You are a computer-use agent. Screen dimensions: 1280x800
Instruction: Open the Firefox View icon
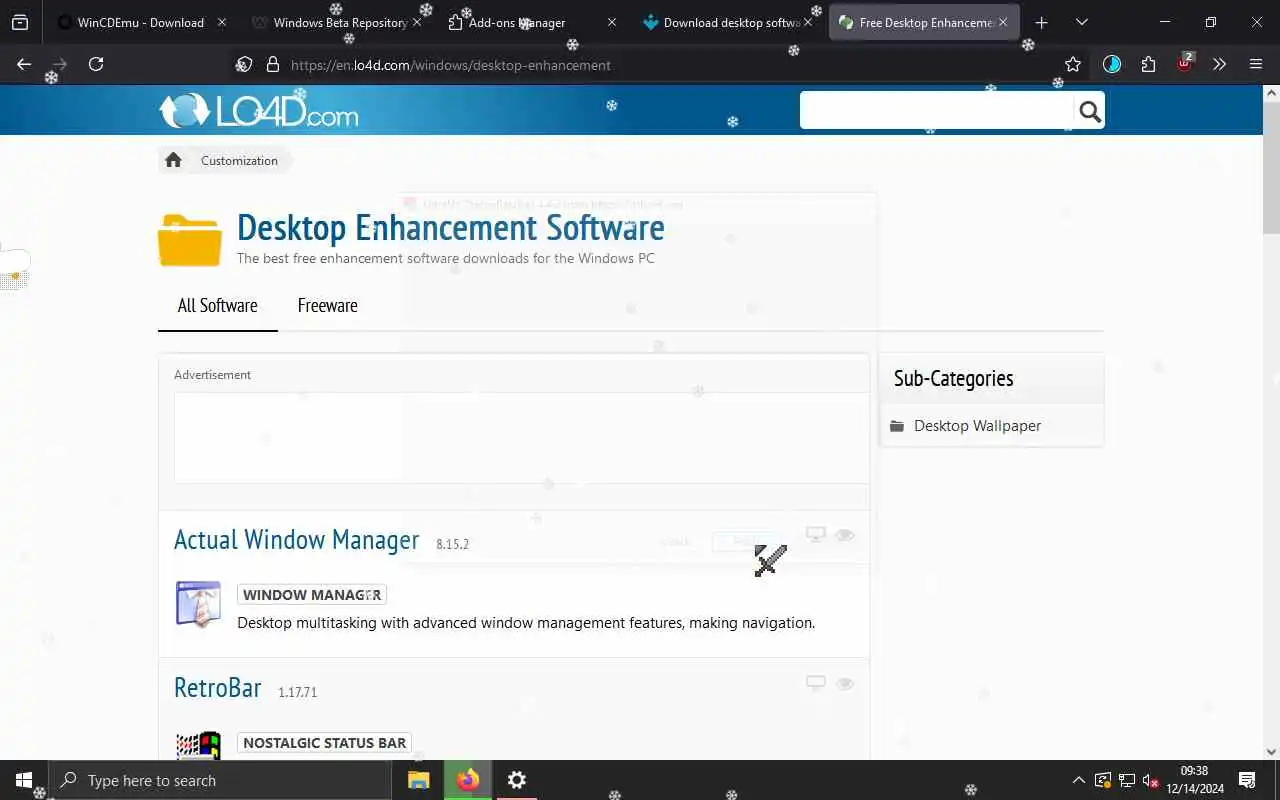pyautogui.click(x=20, y=22)
